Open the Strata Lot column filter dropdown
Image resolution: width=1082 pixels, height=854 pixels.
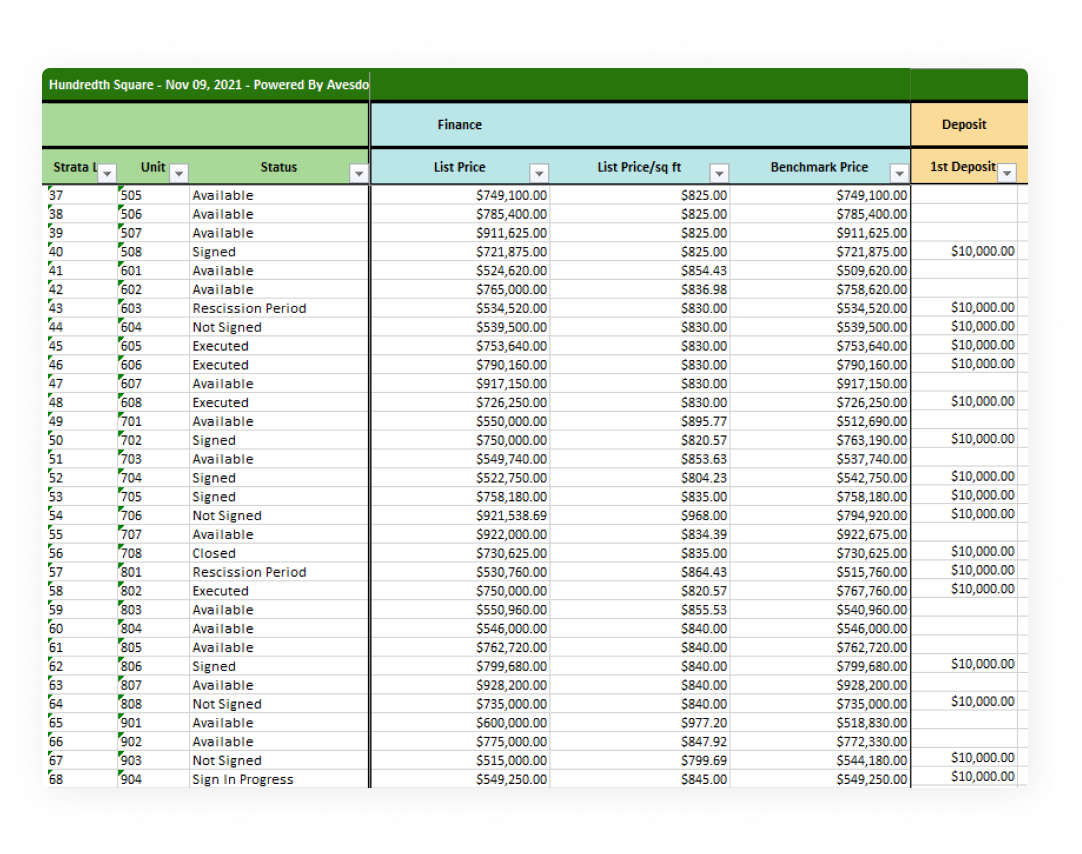coord(107,173)
